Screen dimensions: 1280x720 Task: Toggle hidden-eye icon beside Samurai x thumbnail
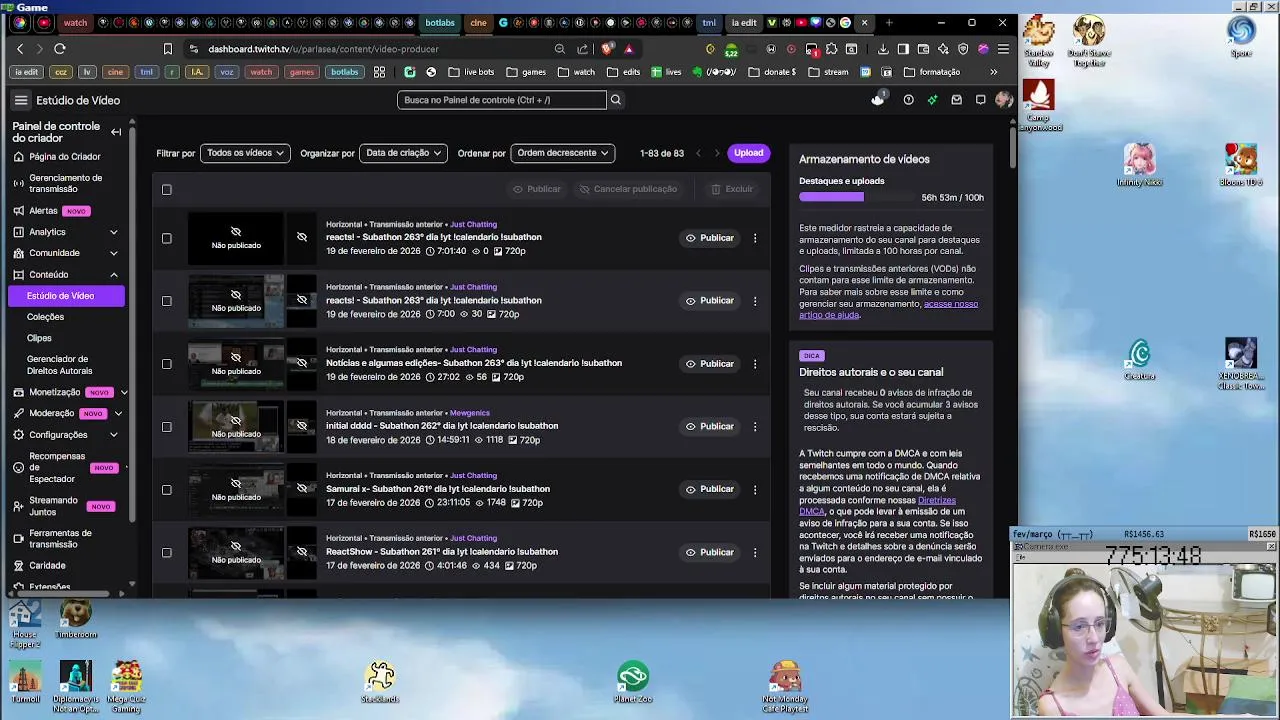click(x=302, y=489)
